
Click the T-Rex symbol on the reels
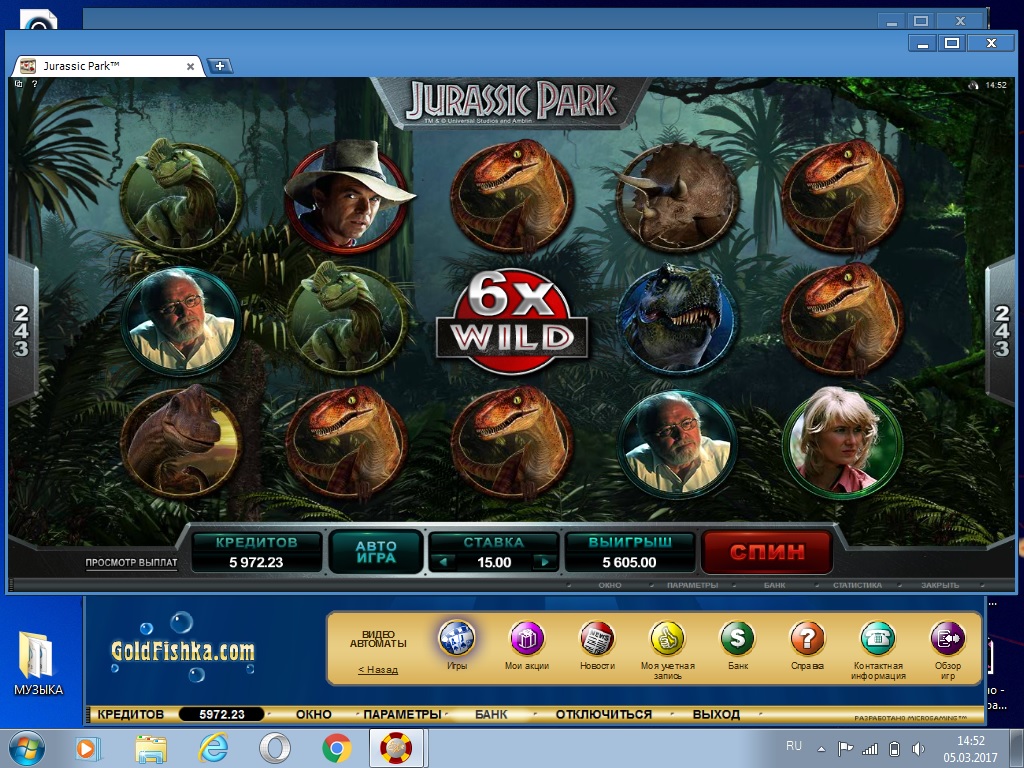pyautogui.click(x=677, y=319)
